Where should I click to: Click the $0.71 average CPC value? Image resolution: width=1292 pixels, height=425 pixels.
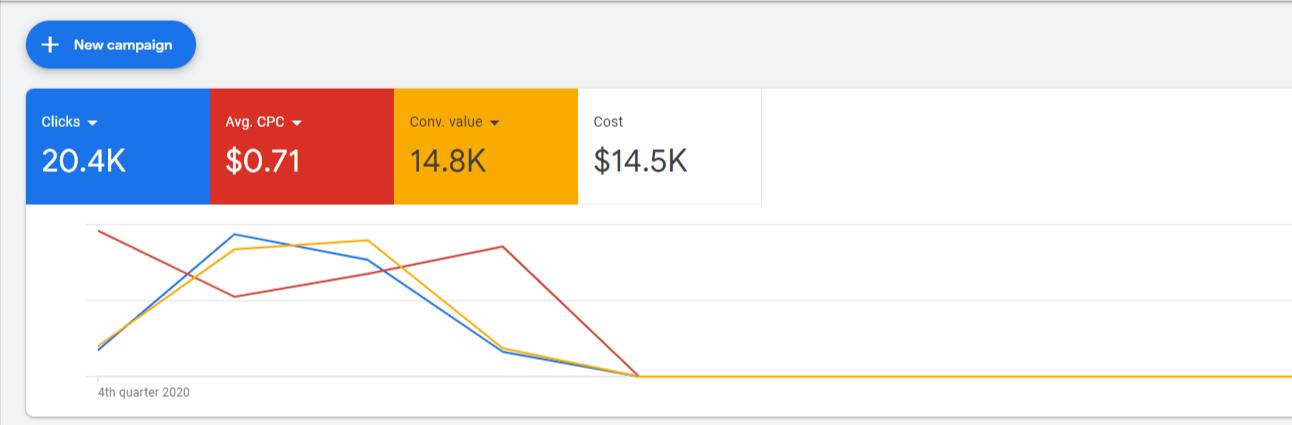point(263,161)
